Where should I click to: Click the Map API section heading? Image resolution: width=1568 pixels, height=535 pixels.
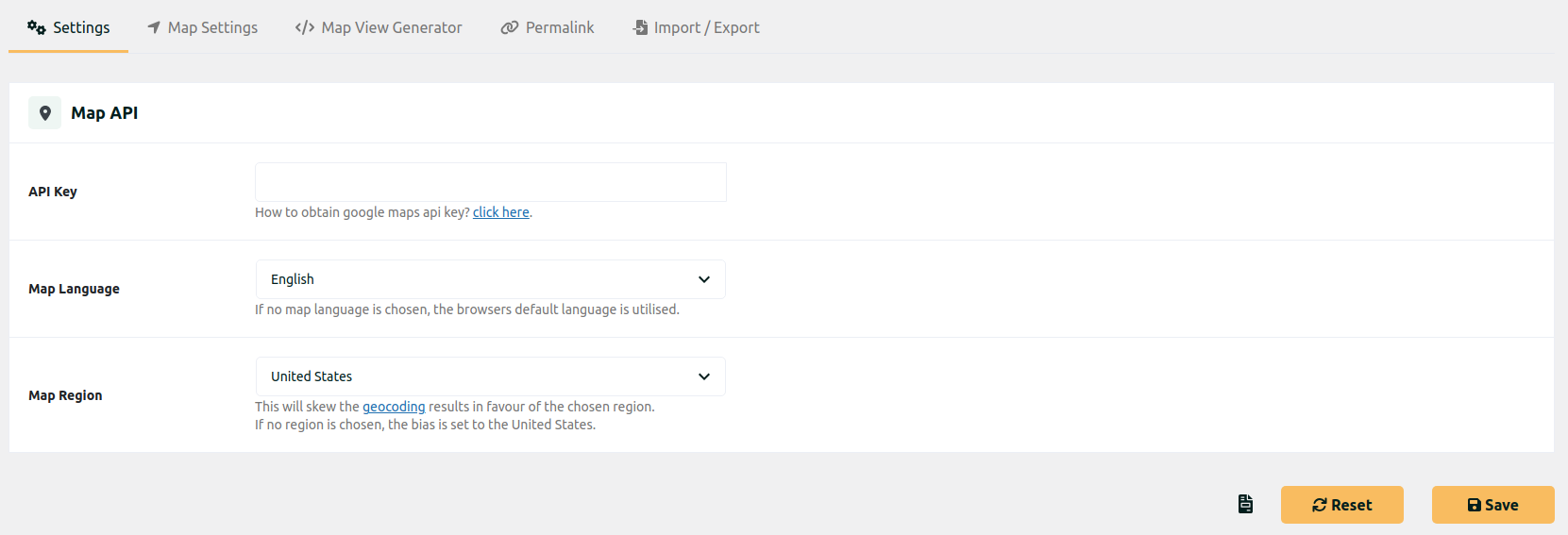tap(105, 113)
